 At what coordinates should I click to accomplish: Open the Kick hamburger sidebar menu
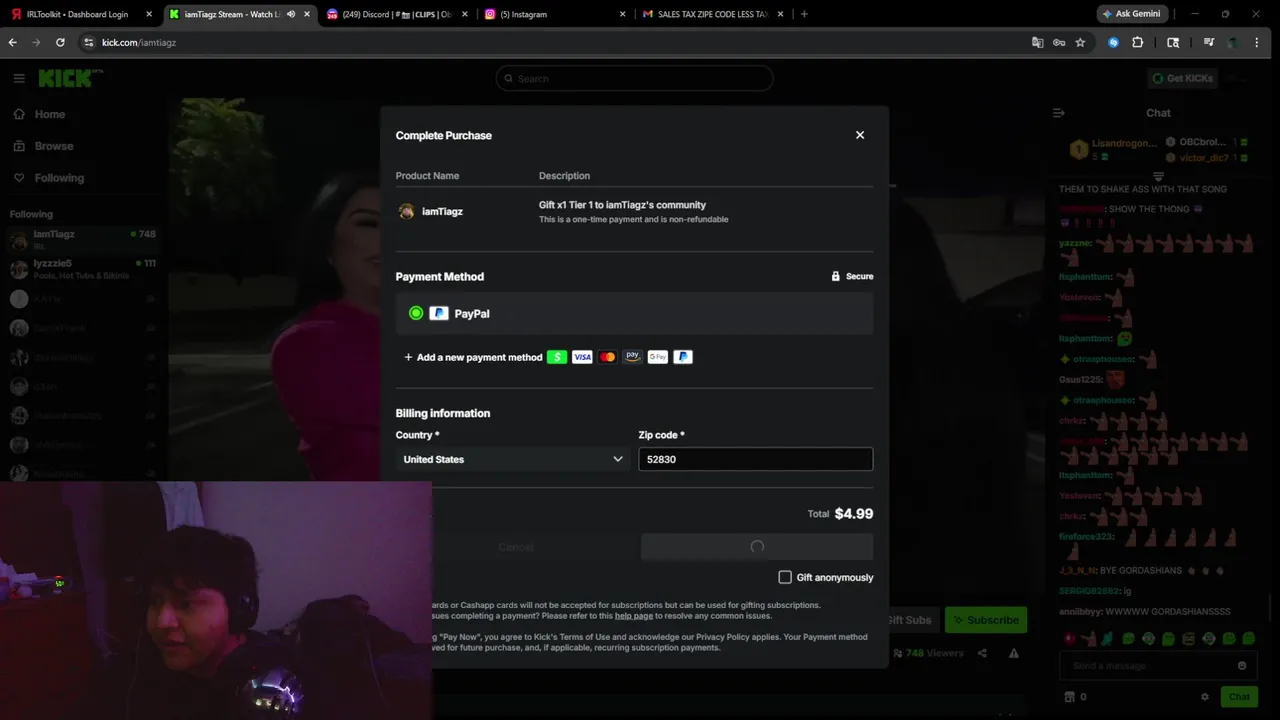[19, 78]
